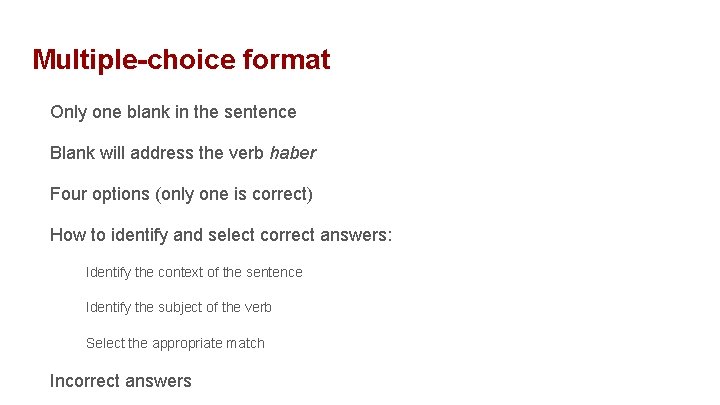The height and width of the screenshot is (405, 720).
Task: Select the Select the appropriate match line
Action: pyautogui.click(x=175, y=343)
